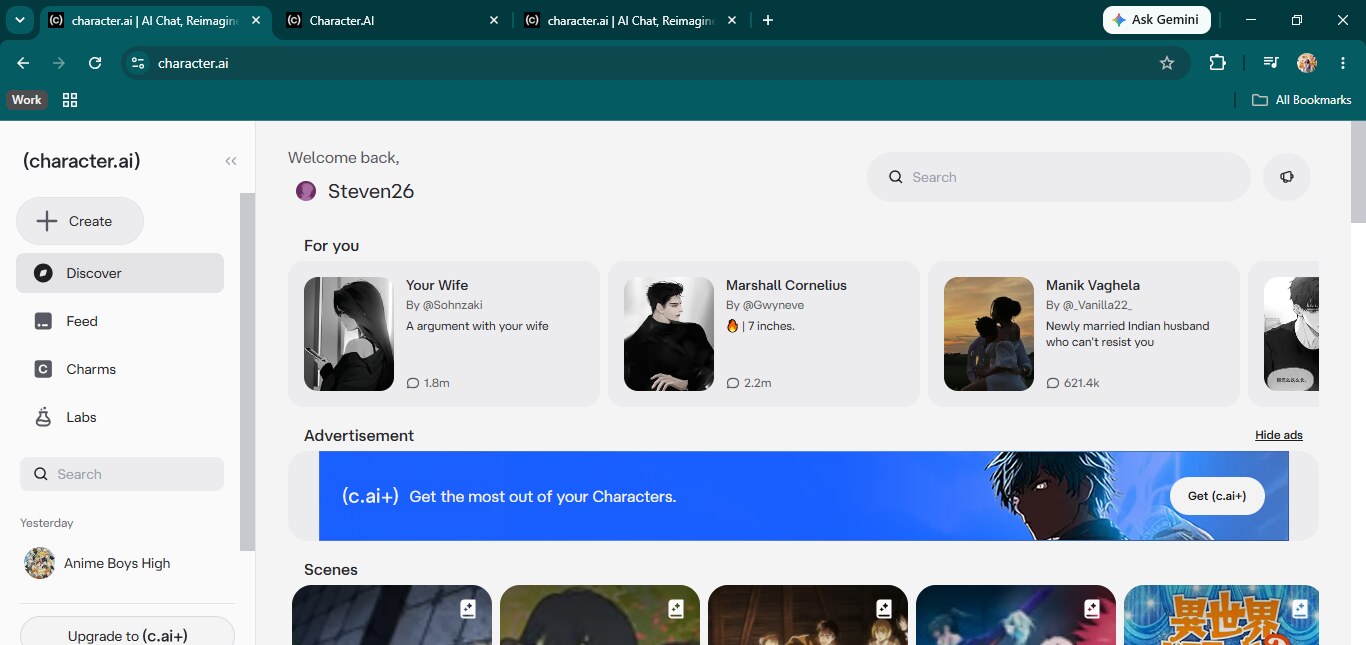
Task: Open Chrome profile avatar
Action: click(1307, 63)
